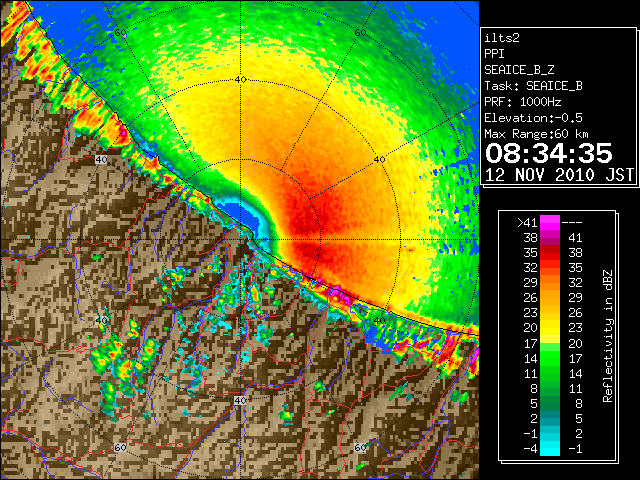The height and width of the screenshot is (480, 640).
Task: Click the '40' range label north of center
Action: [240, 80]
